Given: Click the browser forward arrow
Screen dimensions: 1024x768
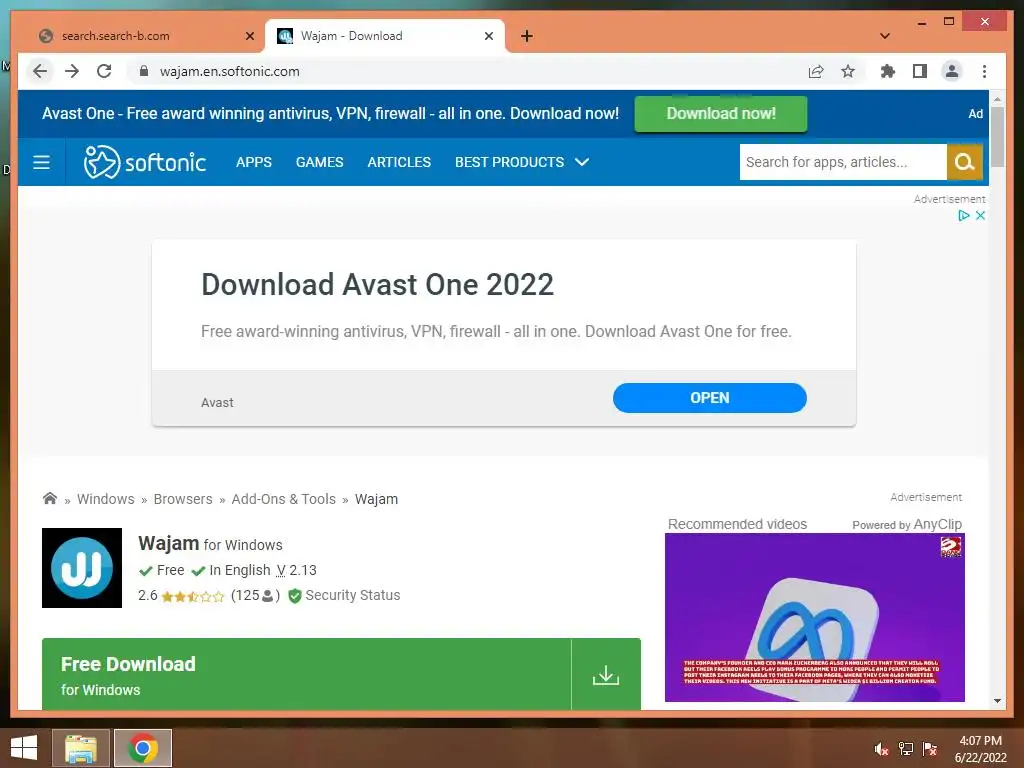Looking at the screenshot, I should click(x=72, y=71).
